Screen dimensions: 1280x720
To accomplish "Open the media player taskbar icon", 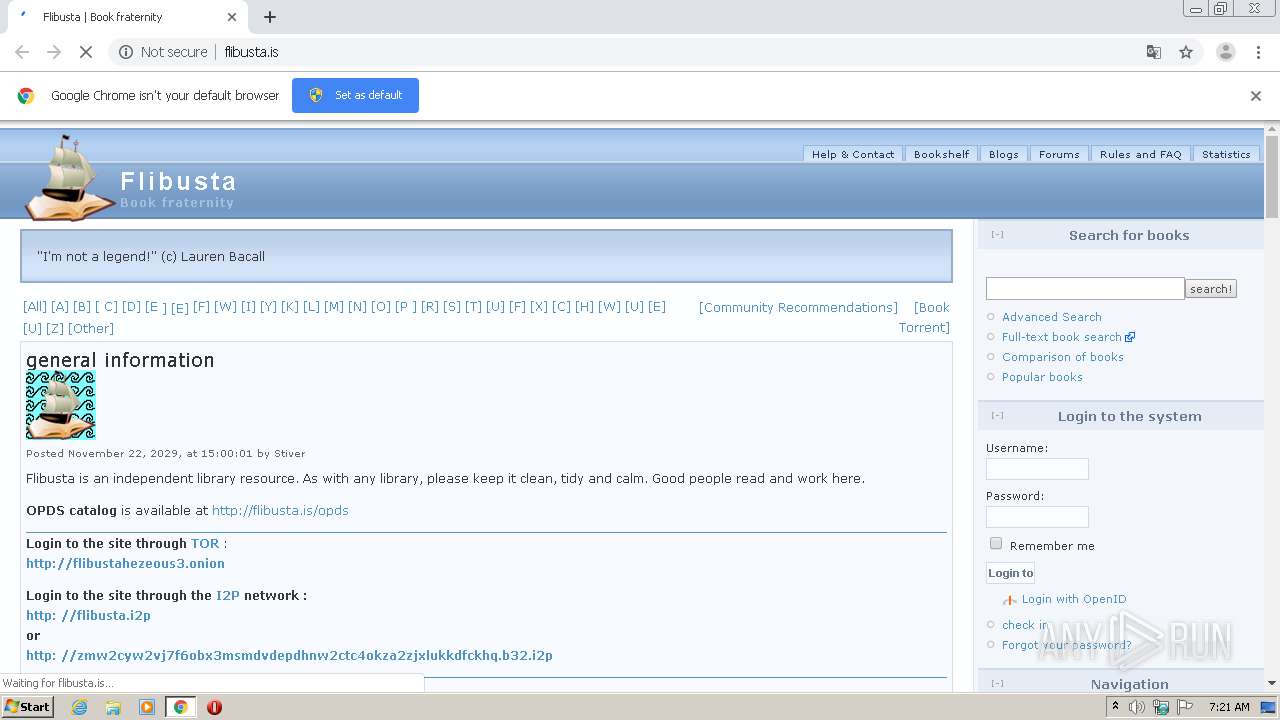I will [x=147, y=707].
